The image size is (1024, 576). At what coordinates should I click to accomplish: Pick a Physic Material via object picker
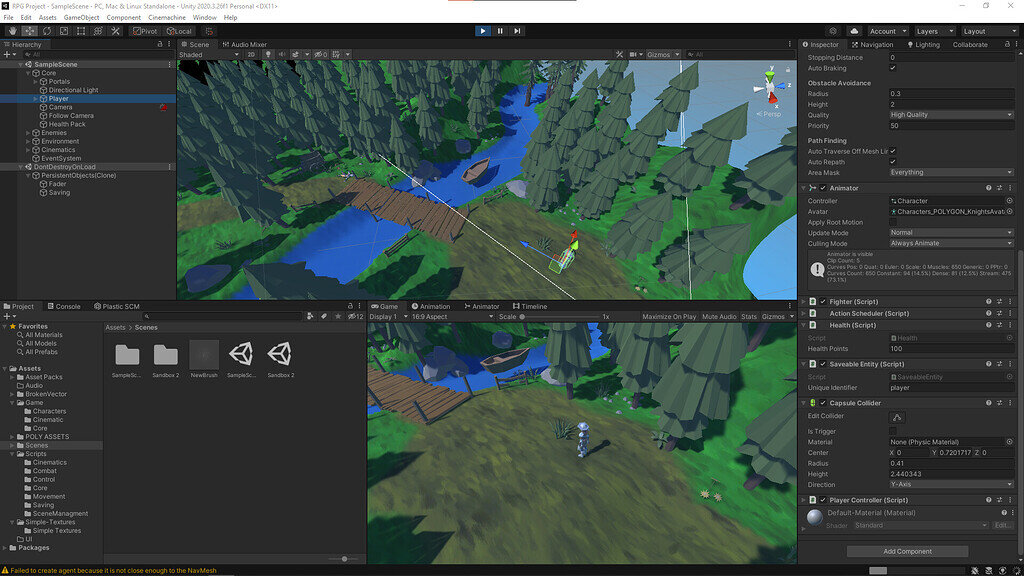pyautogui.click(x=1009, y=442)
